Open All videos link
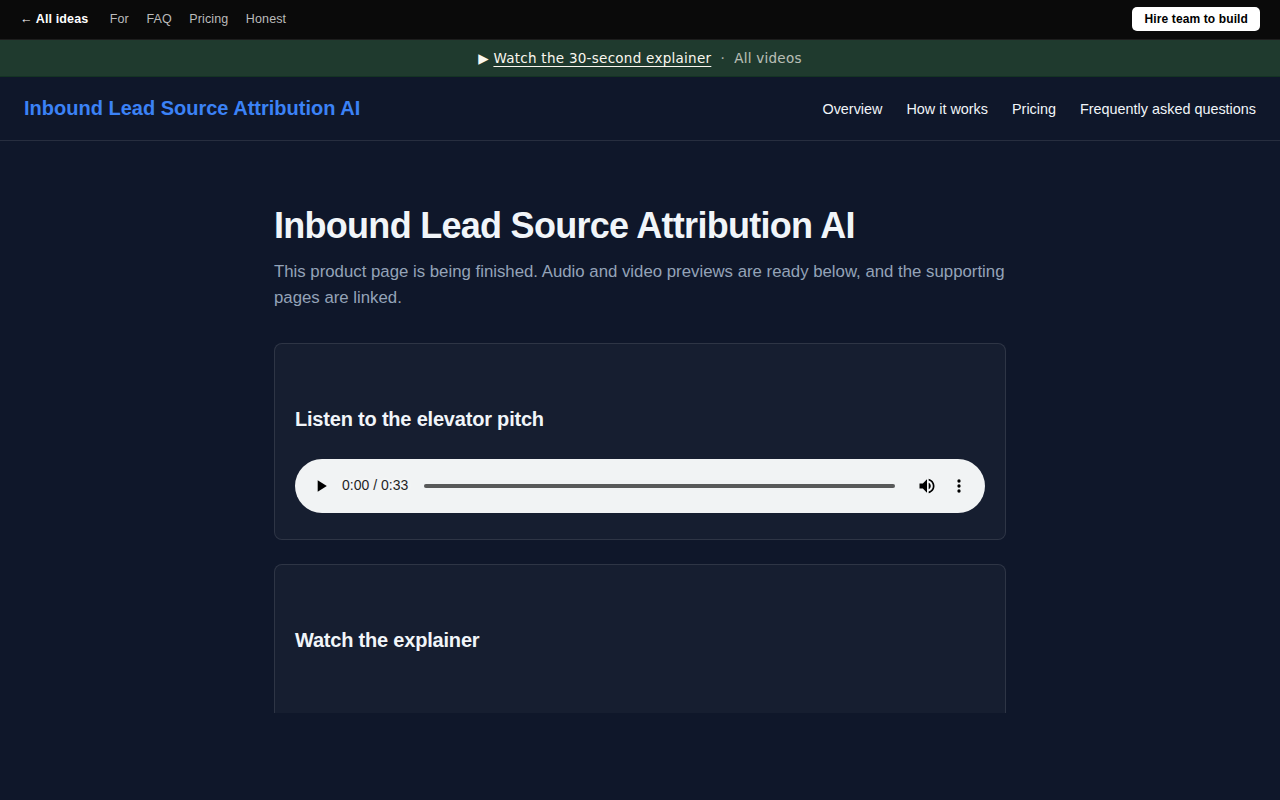This screenshot has height=800, width=1280. (768, 58)
